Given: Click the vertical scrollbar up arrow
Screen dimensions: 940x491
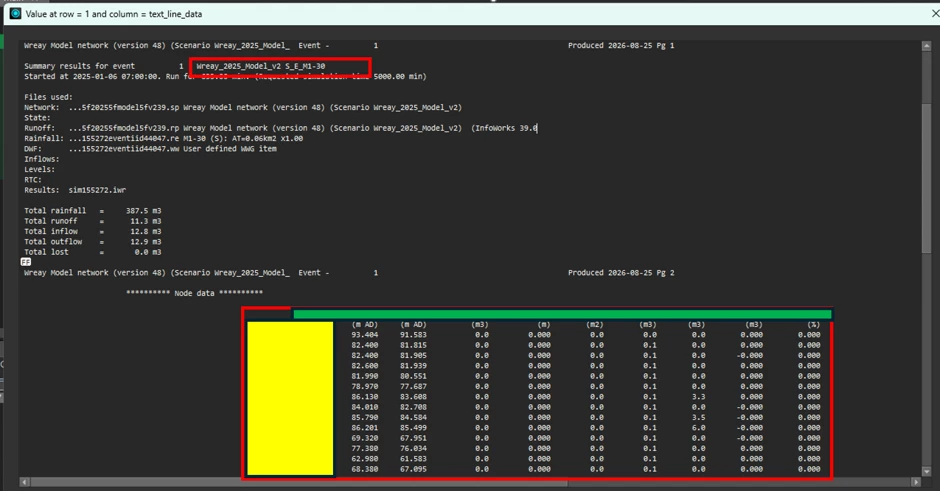Looking at the screenshot, I should point(926,46).
